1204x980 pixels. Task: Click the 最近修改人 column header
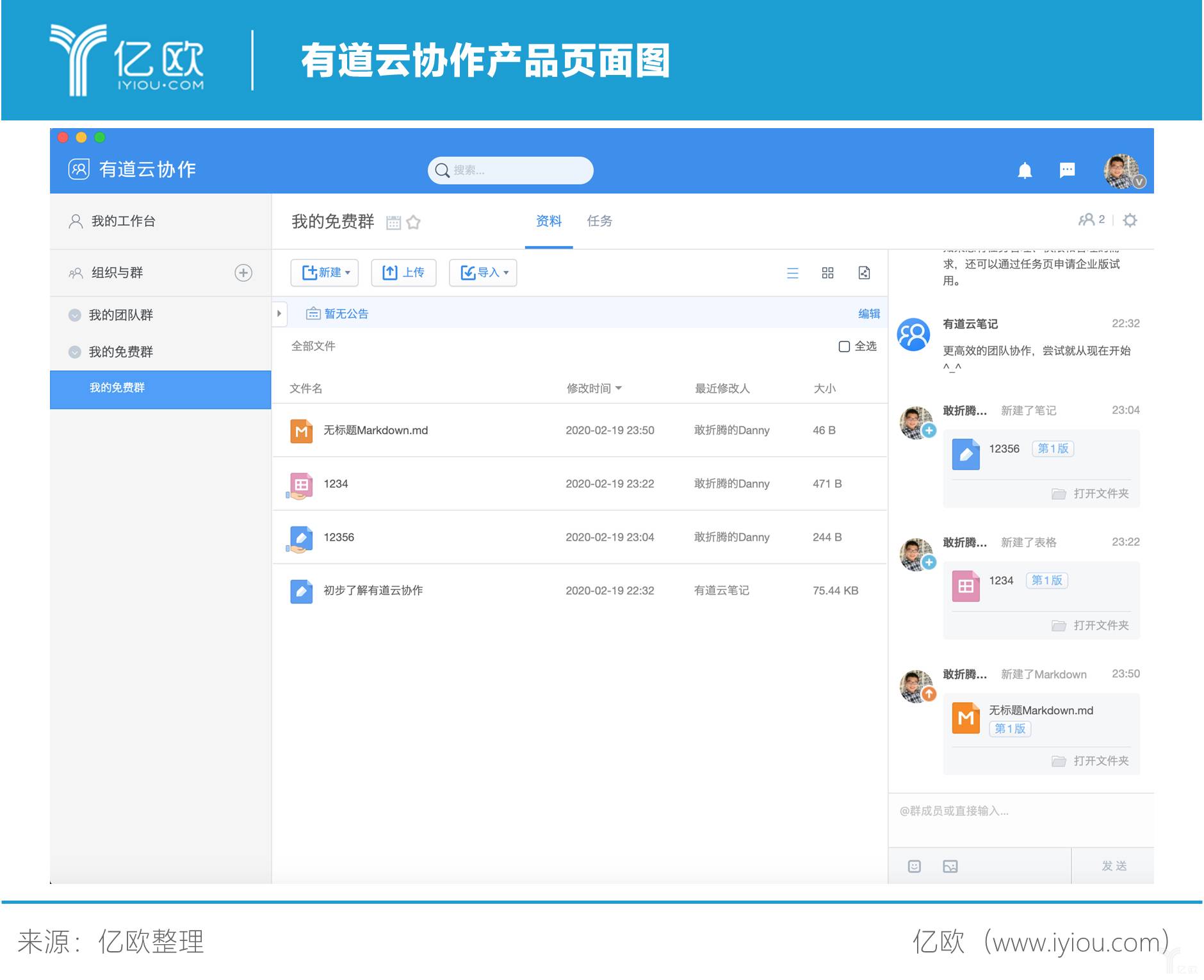pyautogui.click(x=722, y=389)
